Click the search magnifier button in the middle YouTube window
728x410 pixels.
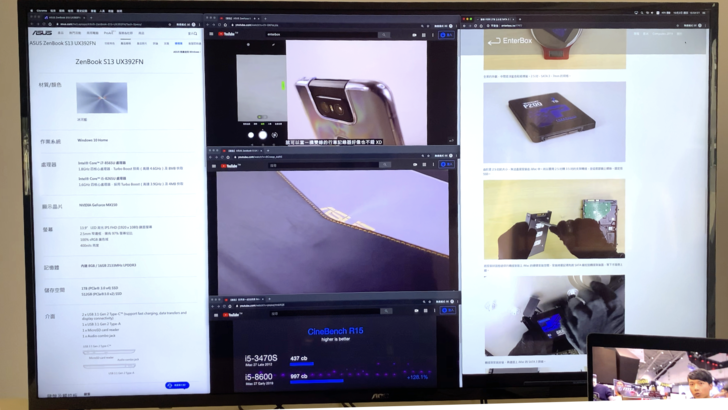tap(385, 165)
